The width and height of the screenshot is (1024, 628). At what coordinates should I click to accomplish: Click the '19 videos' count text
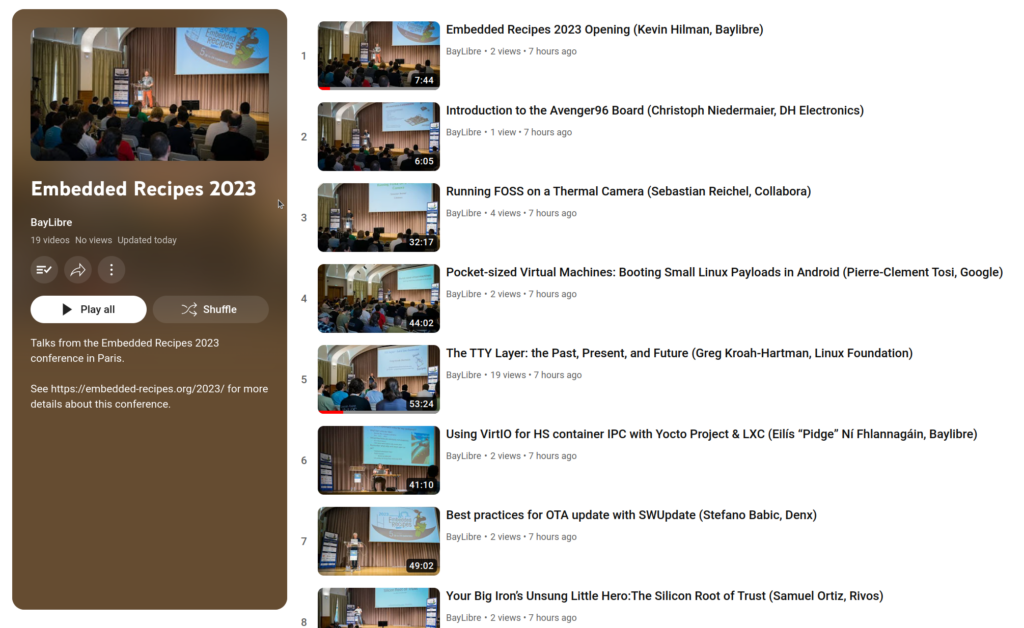tap(50, 240)
